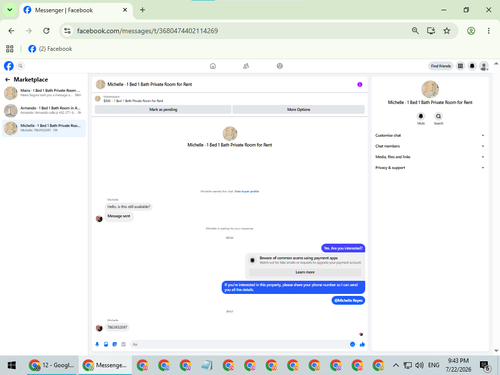Open the Groups icon in top navigation

tap(280, 66)
